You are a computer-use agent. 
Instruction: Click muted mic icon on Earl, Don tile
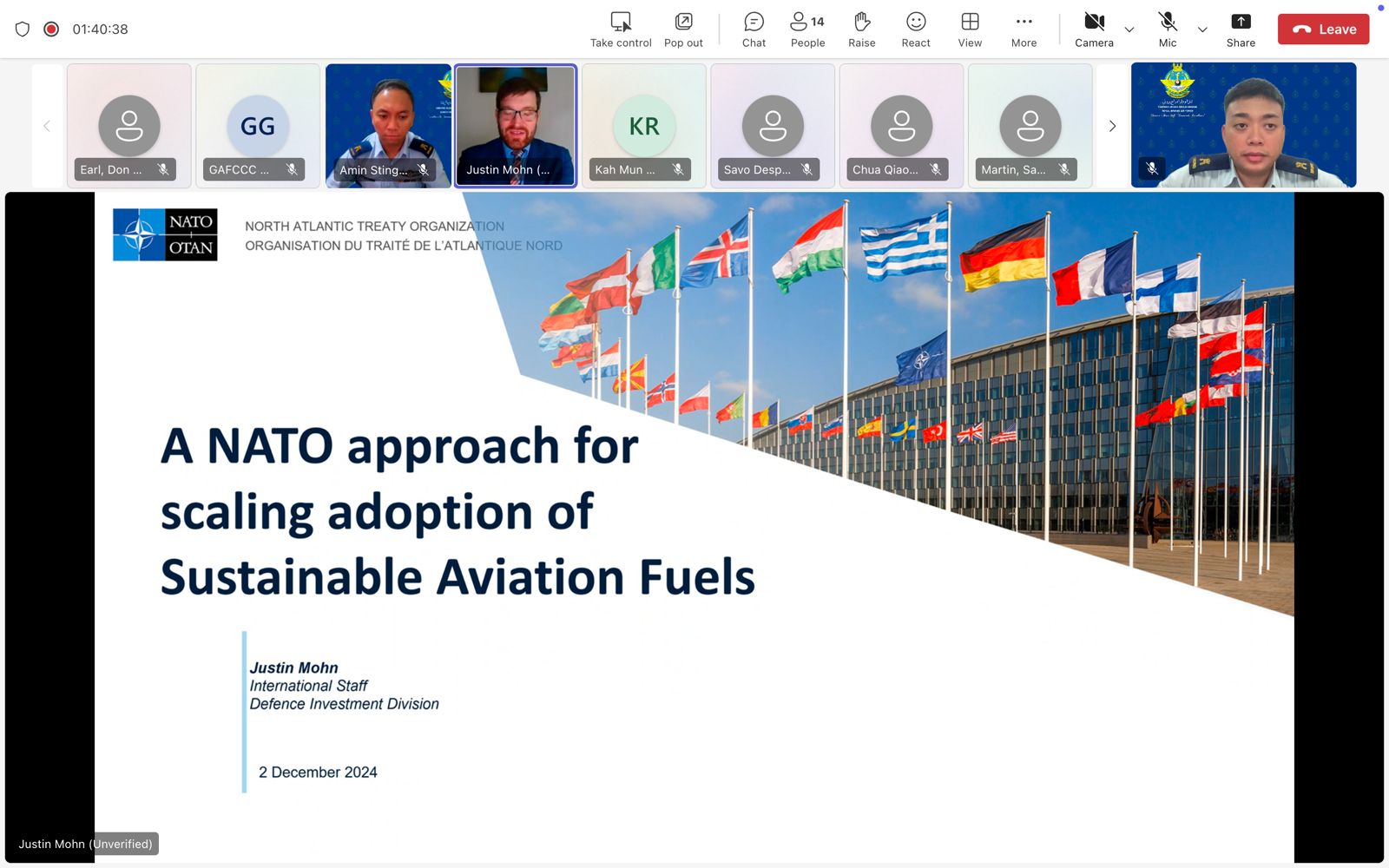coord(163,169)
